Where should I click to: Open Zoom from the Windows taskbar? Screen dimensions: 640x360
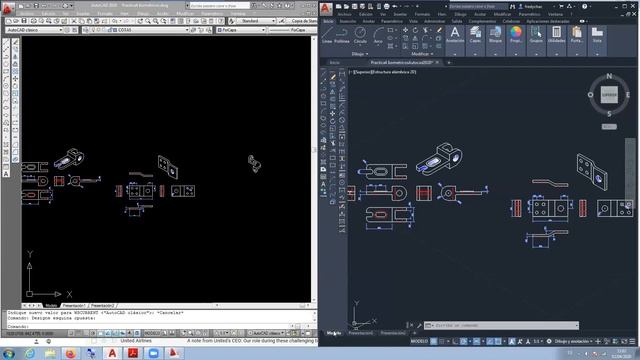[x=153, y=353]
